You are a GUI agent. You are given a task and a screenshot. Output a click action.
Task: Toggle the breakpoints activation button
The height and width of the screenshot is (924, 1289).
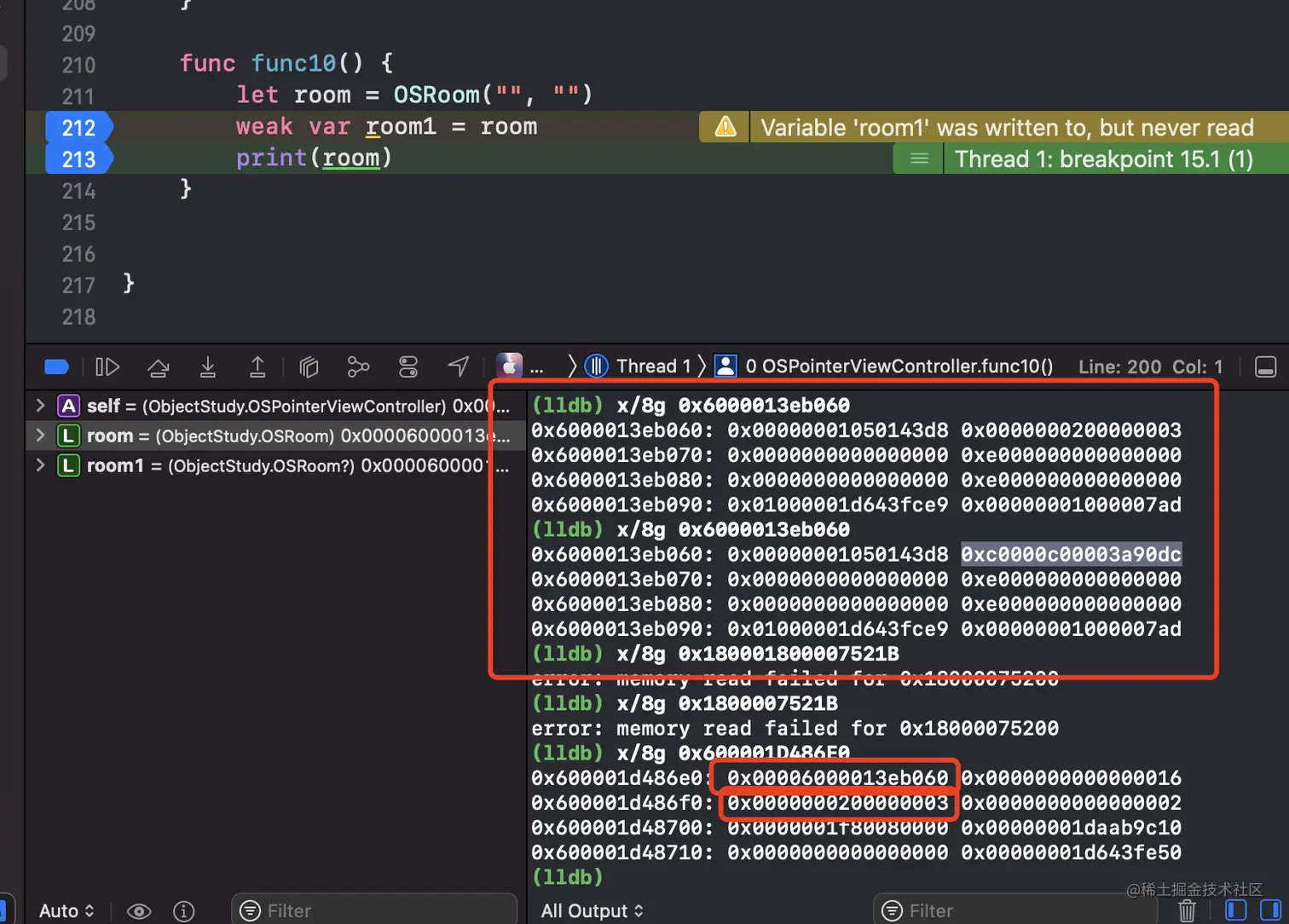pyautogui.click(x=56, y=367)
